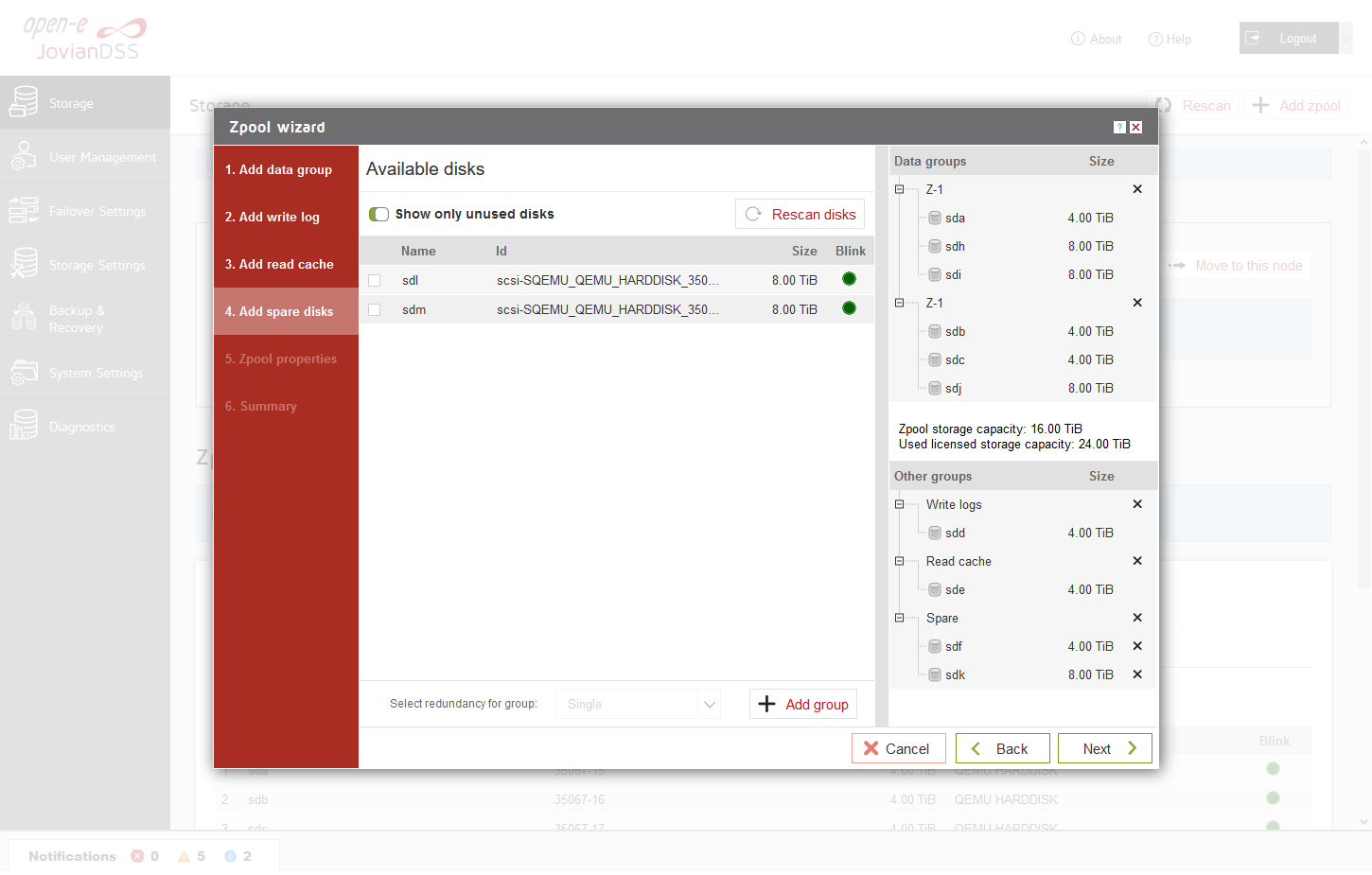Toggle Show only unused disks switch
This screenshot has width=1372, height=875.
[x=378, y=214]
